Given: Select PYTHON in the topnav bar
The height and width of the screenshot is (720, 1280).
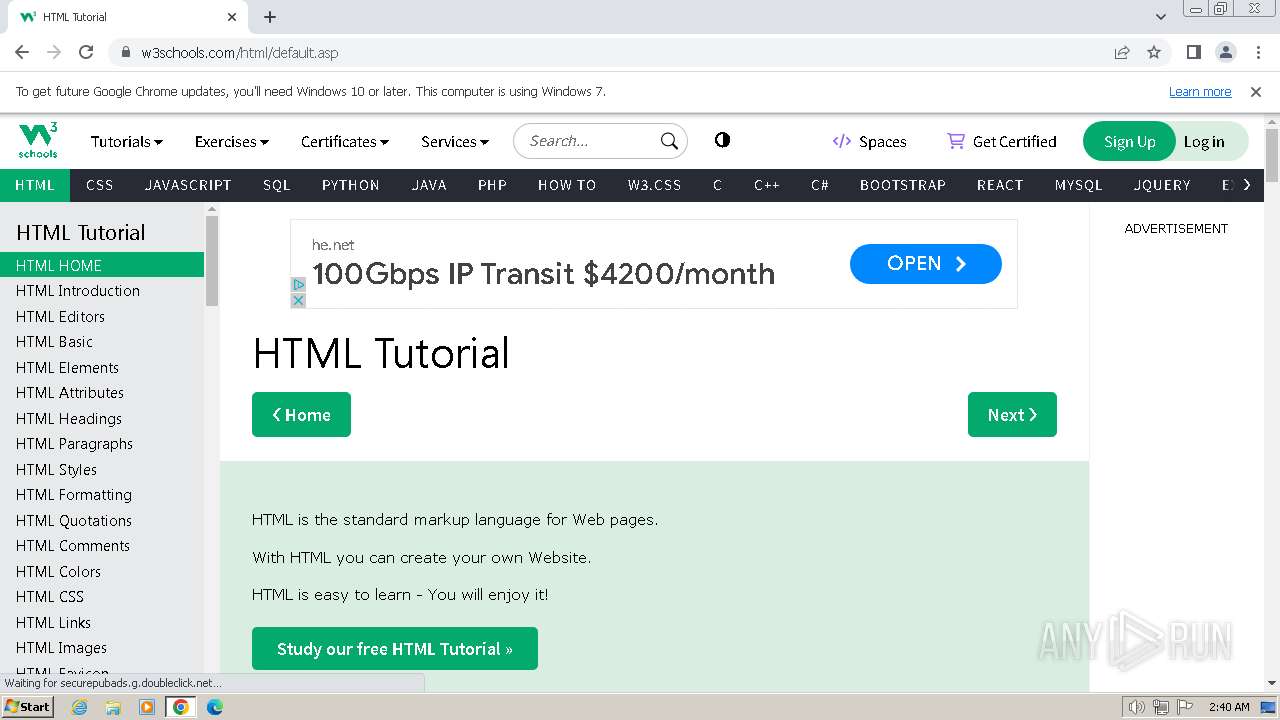Looking at the screenshot, I should pos(351,185).
